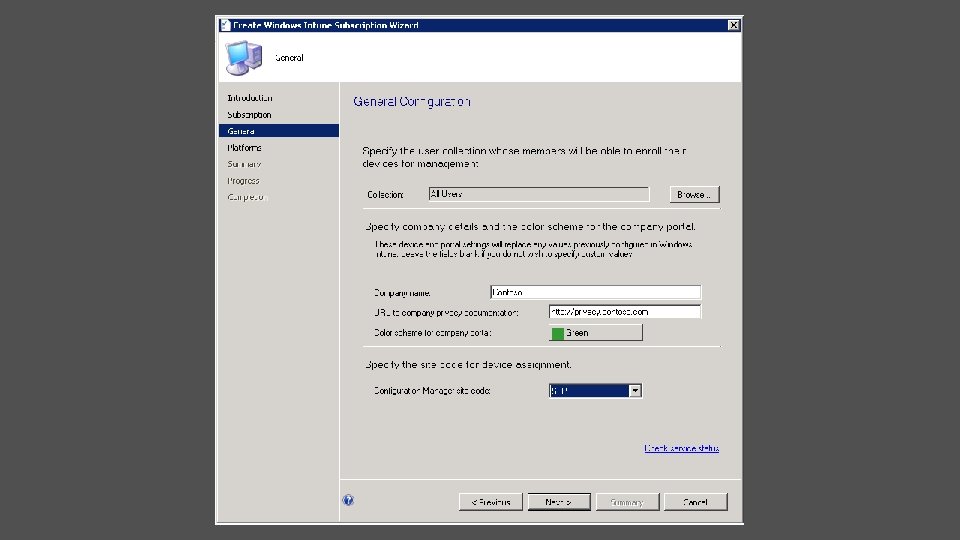Click the 'Configuration Manager site code' label
960x540 pixels.
432,391
